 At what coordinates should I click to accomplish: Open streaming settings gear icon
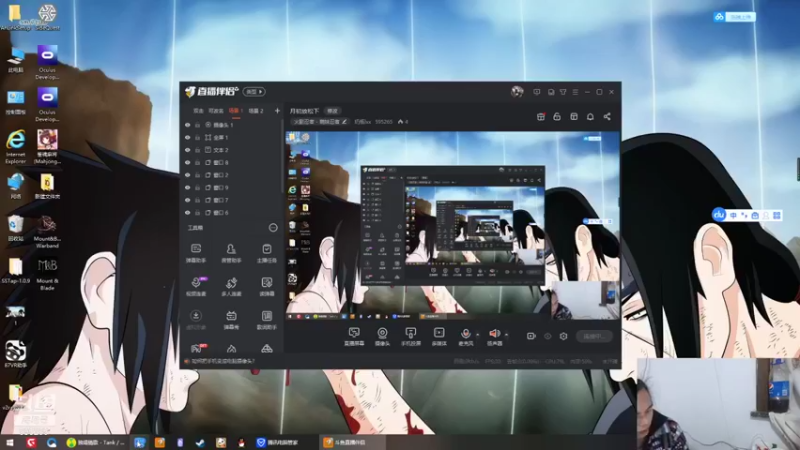click(563, 336)
